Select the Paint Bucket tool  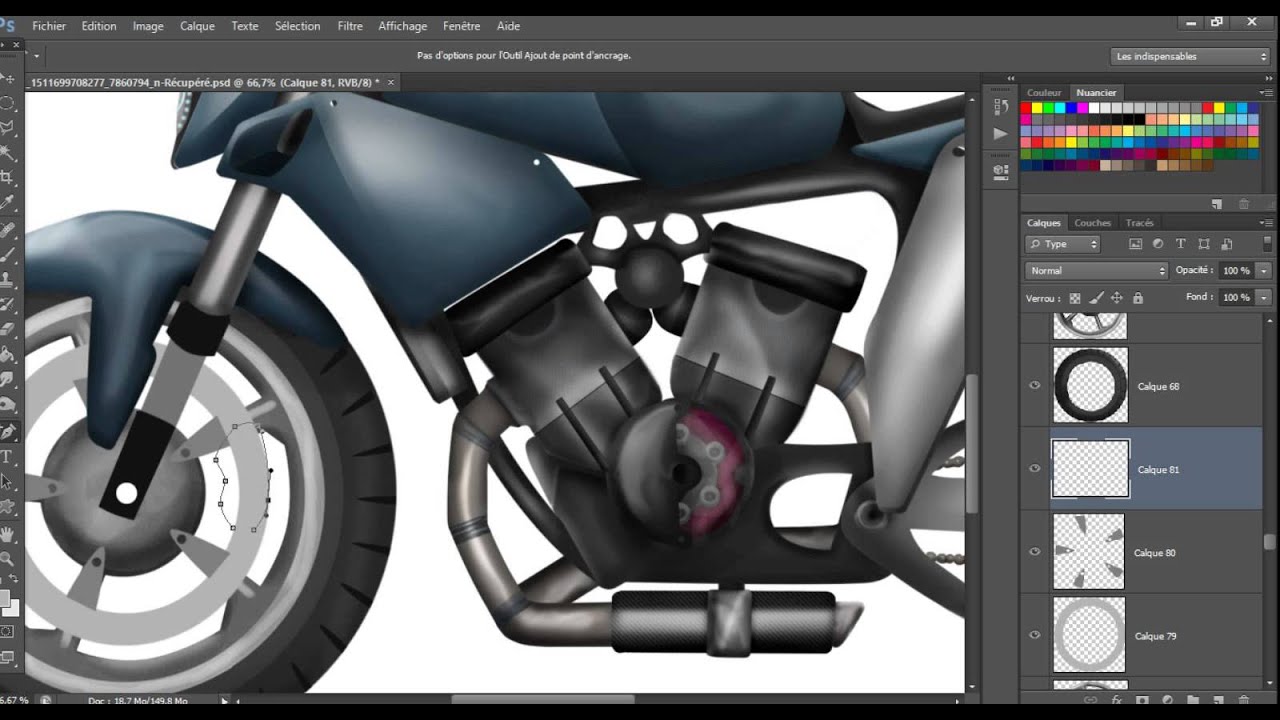point(8,354)
